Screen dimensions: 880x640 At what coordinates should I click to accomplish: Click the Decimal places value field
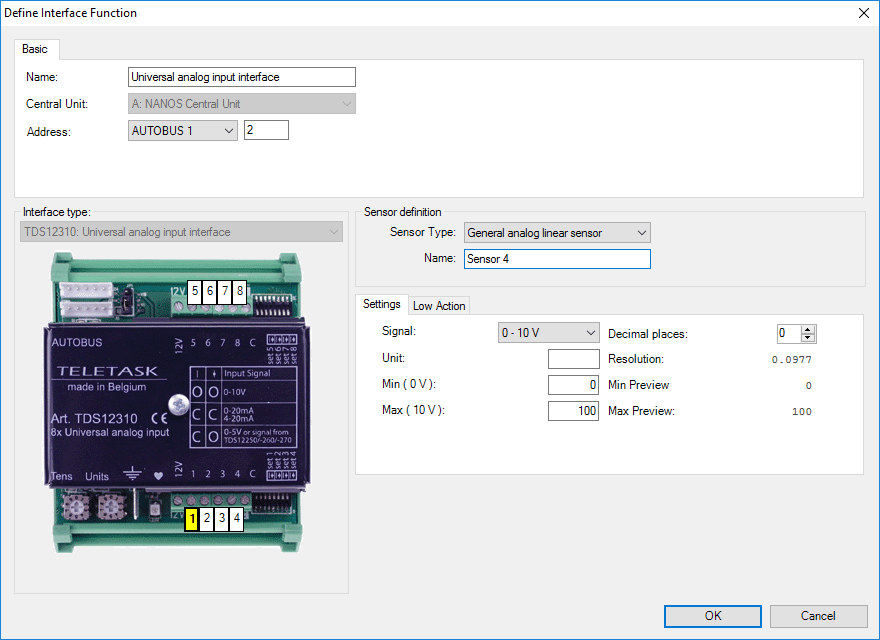pyautogui.click(x=789, y=333)
